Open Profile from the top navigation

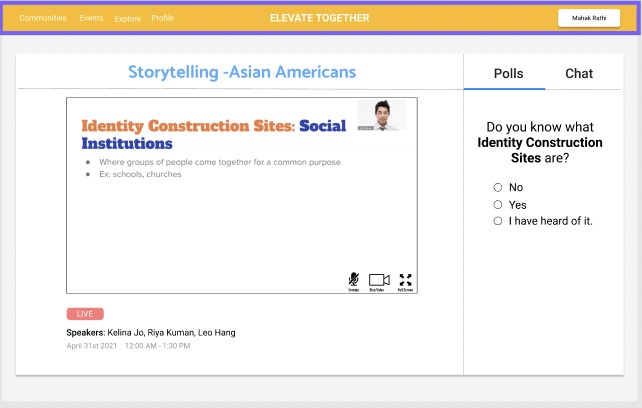pyautogui.click(x=163, y=18)
